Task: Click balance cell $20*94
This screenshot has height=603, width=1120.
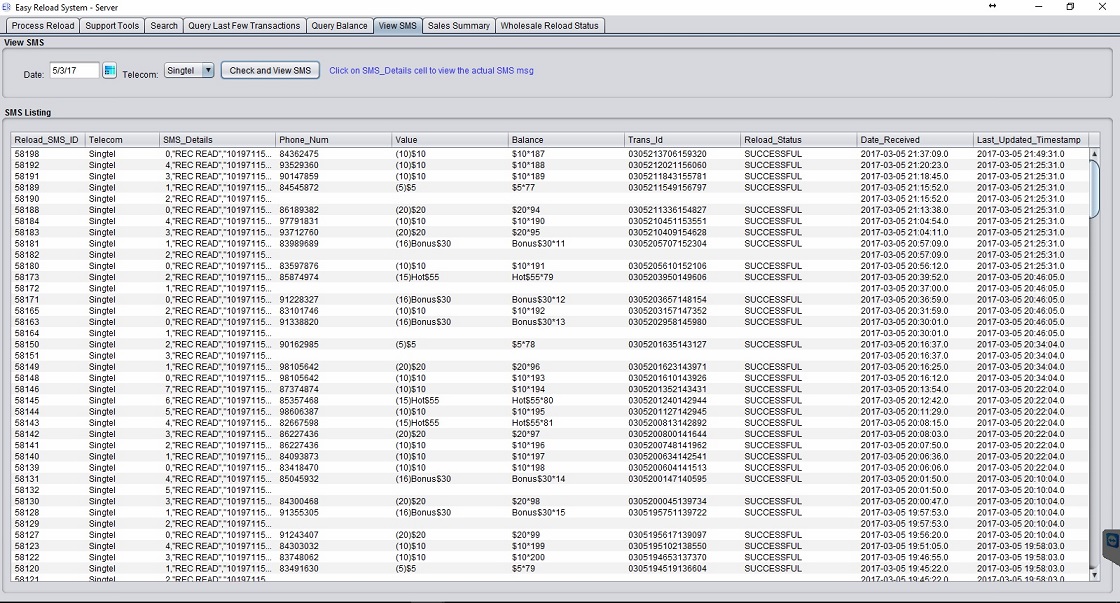Action: (567, 210)
